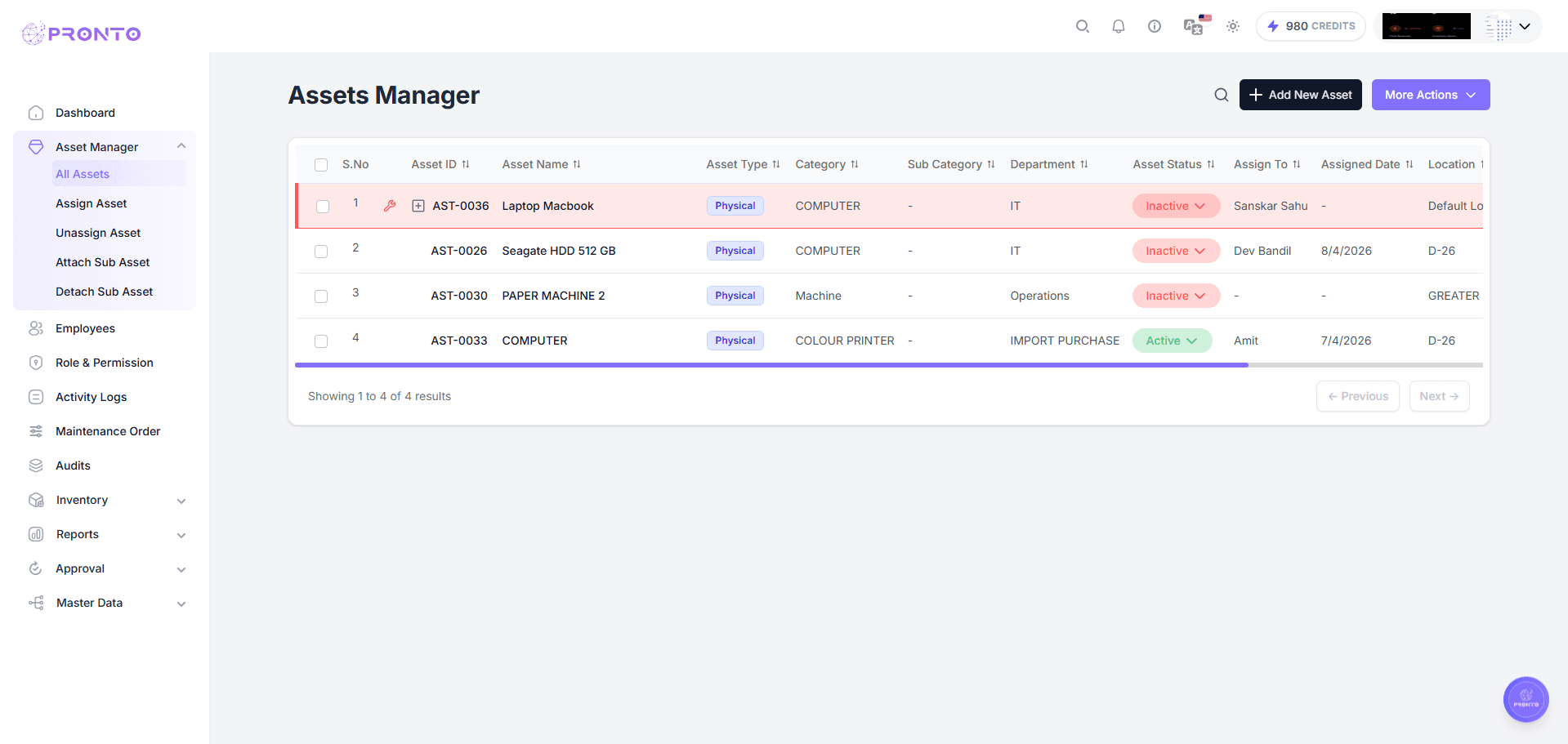Viewport: 1568px width, 744px height.
Task: Collapse the Asset Manager sidebar section
Action: 181,145
